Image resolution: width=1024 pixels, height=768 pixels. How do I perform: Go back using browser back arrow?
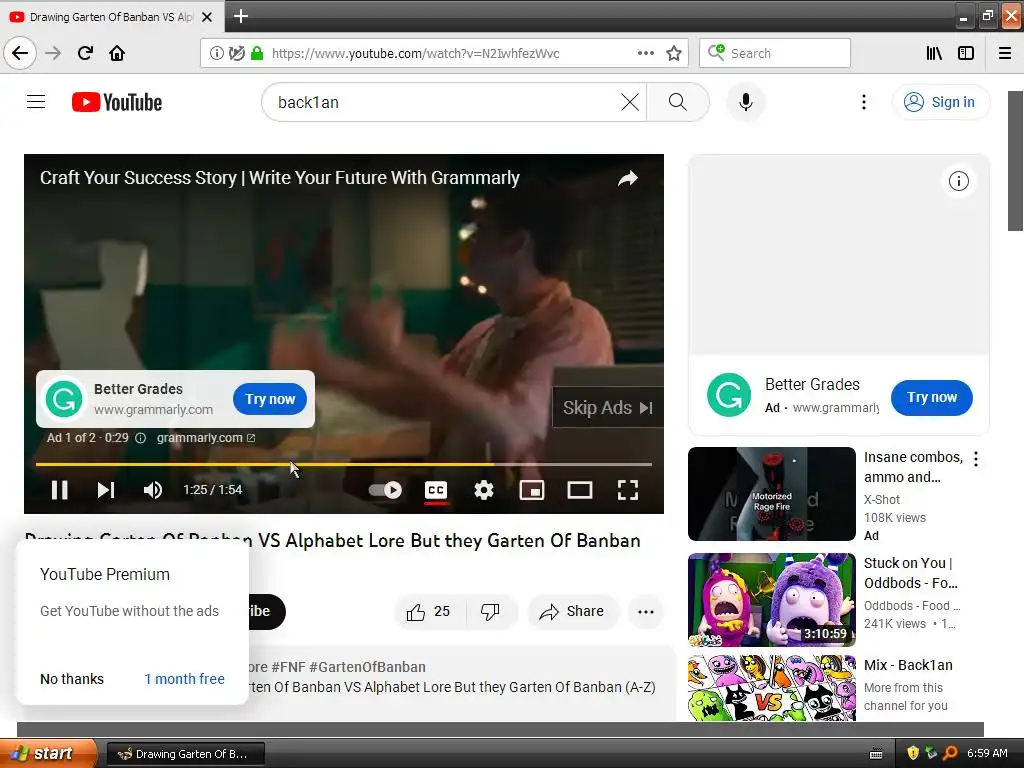pyautogui.click(x=20, y=53)
